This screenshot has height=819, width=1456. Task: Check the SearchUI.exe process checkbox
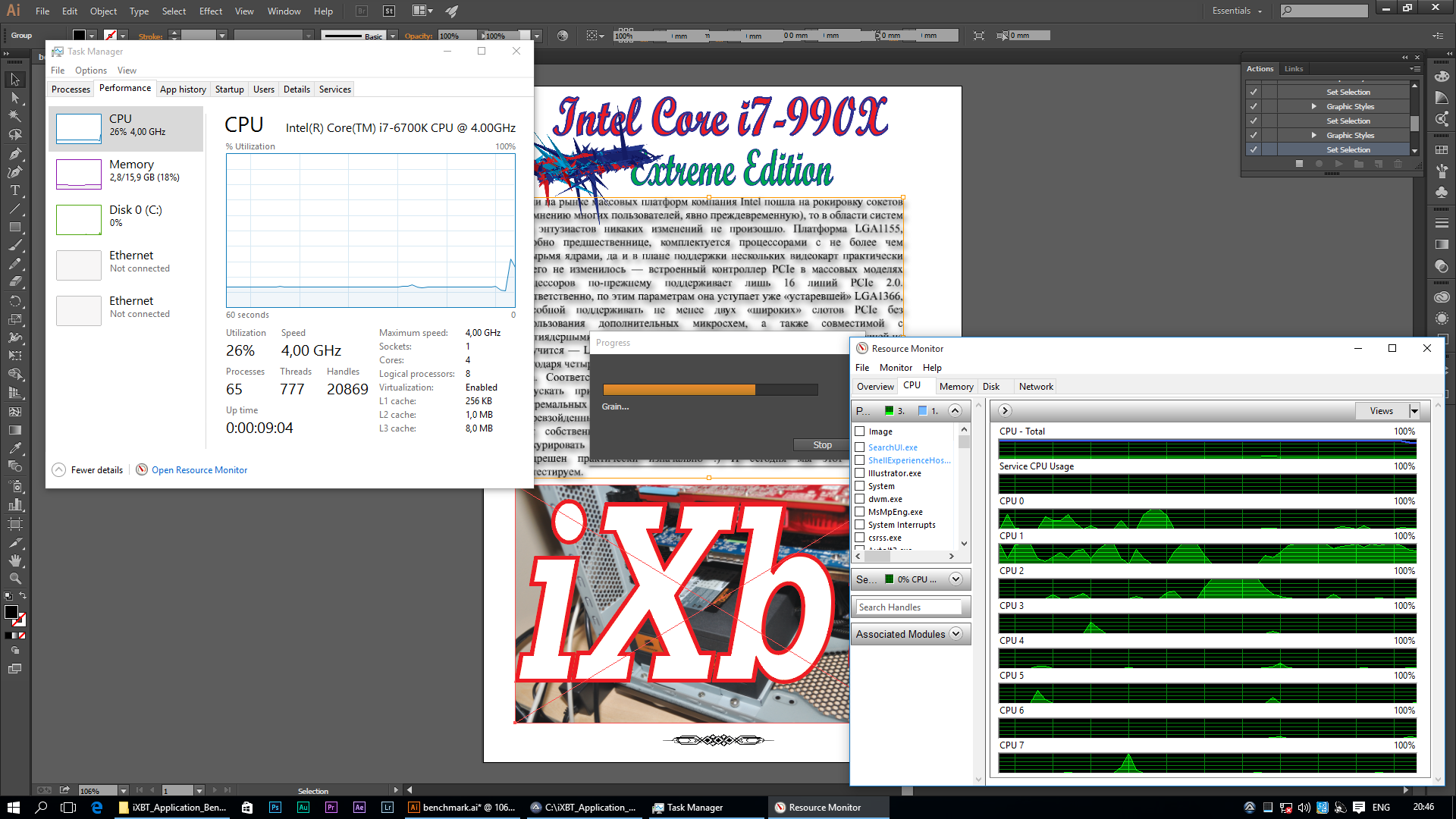(x=860, y=447)
